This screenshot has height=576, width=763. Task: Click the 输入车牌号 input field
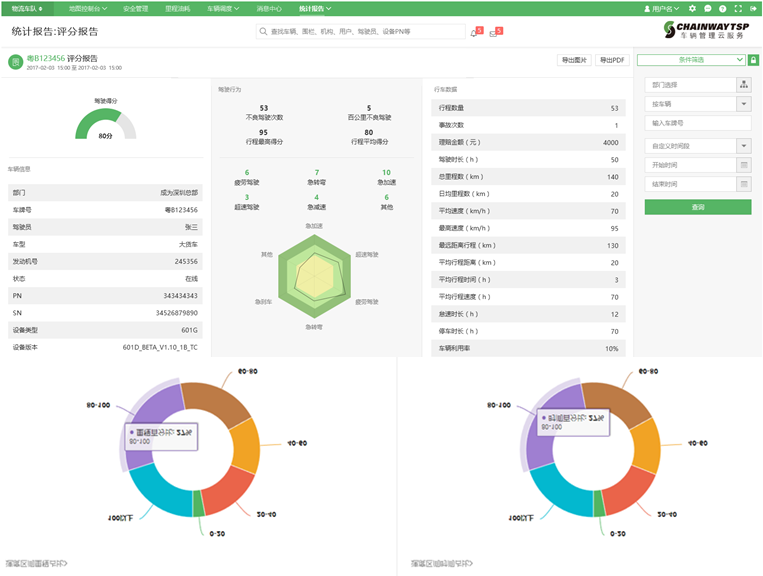(x=697, y=123)
